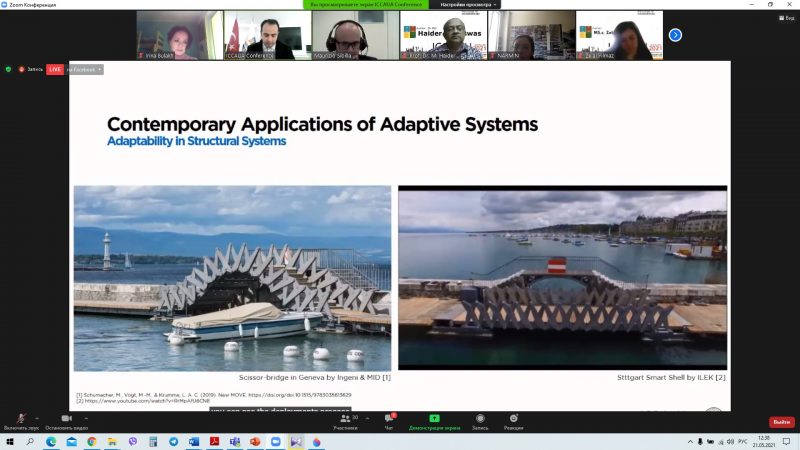Open the last taskbar app icon
The height and width of the screenshot is (450, 800).
pos(316,442)
